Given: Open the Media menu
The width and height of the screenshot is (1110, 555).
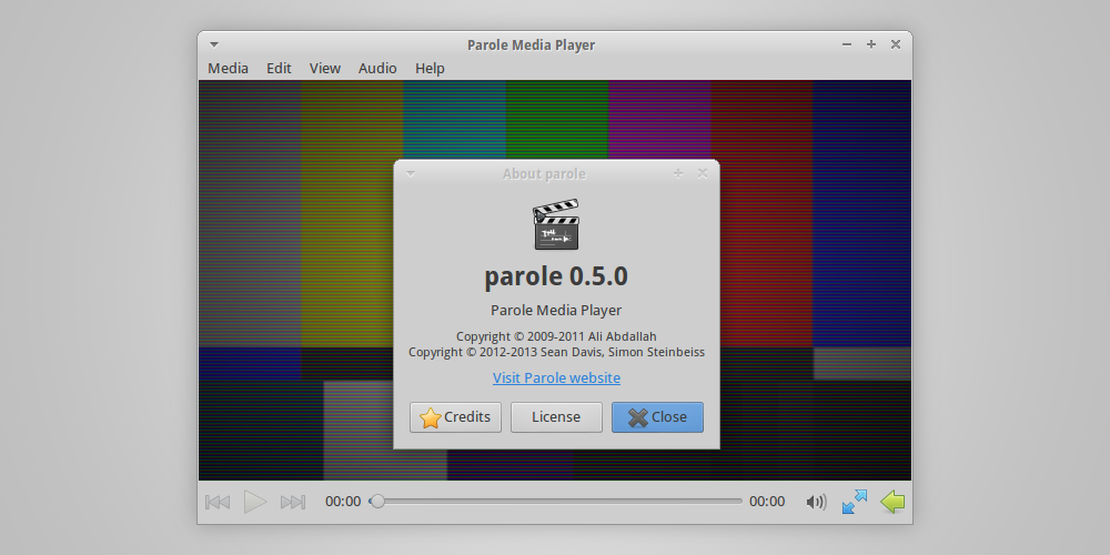Looking at the screenshot, I should tap(228, 68).
